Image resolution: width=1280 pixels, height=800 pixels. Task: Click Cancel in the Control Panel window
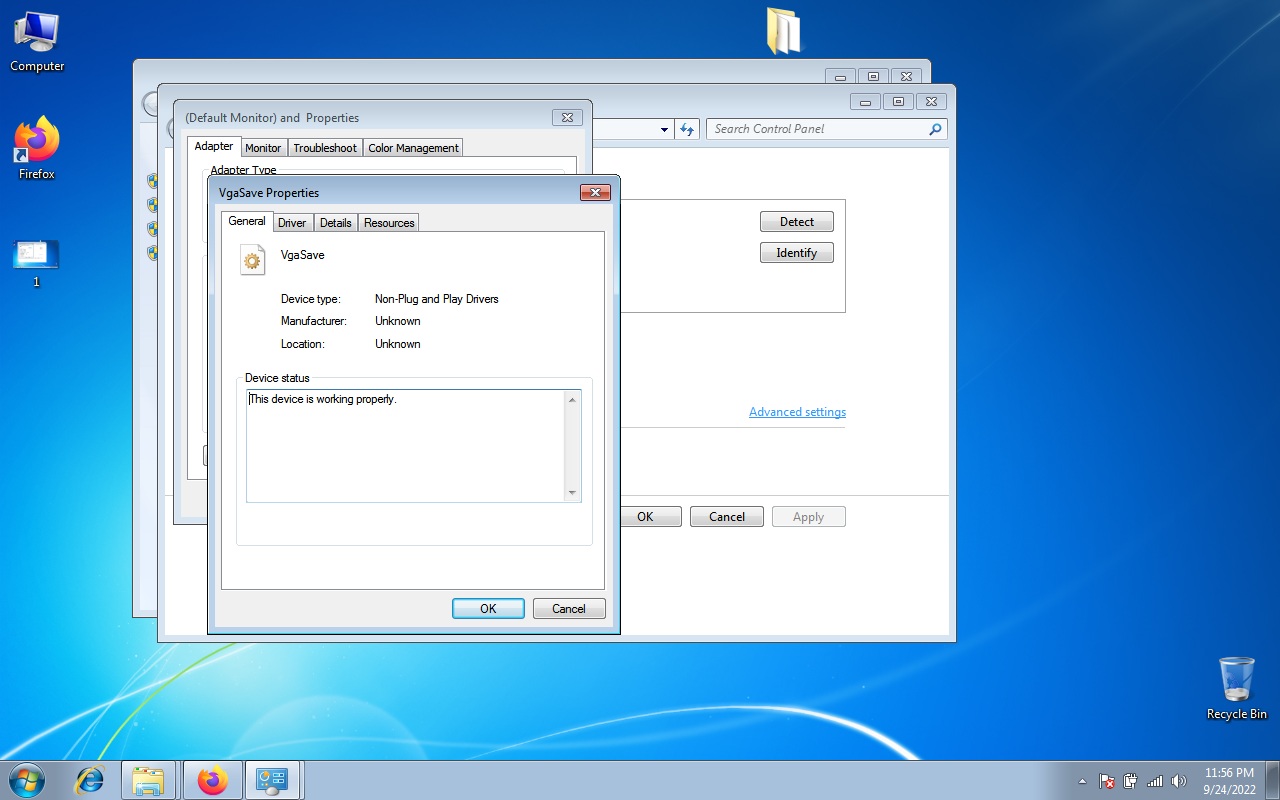(x=727, y=517)
